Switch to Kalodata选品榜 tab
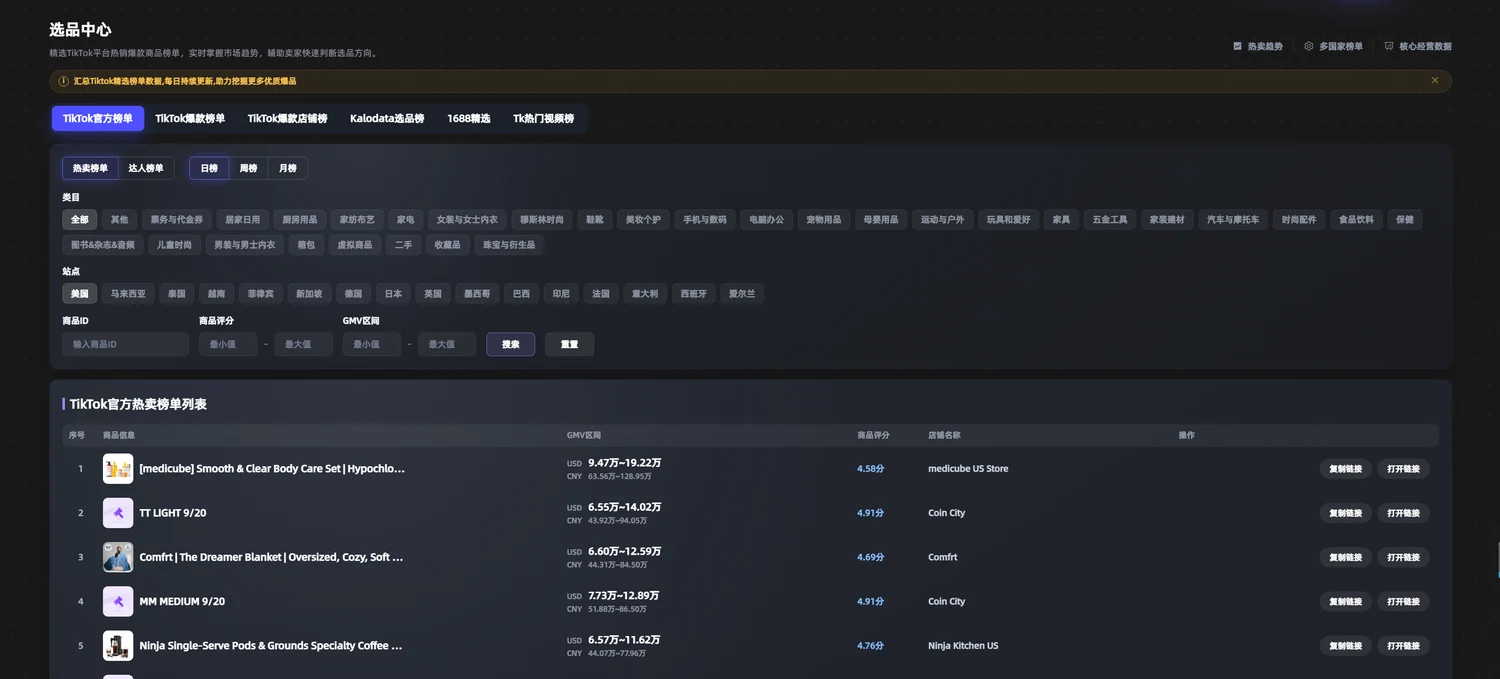Screen dimensions: 1500x679 387,119
